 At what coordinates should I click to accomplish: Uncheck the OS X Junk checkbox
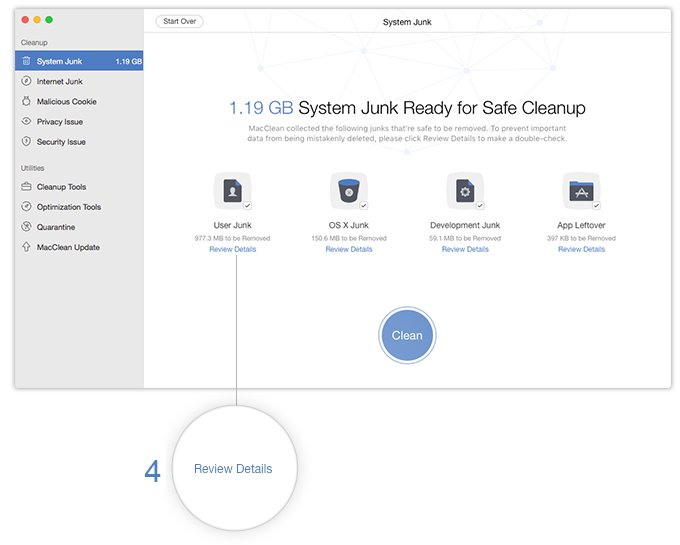[x=362, y=204]
